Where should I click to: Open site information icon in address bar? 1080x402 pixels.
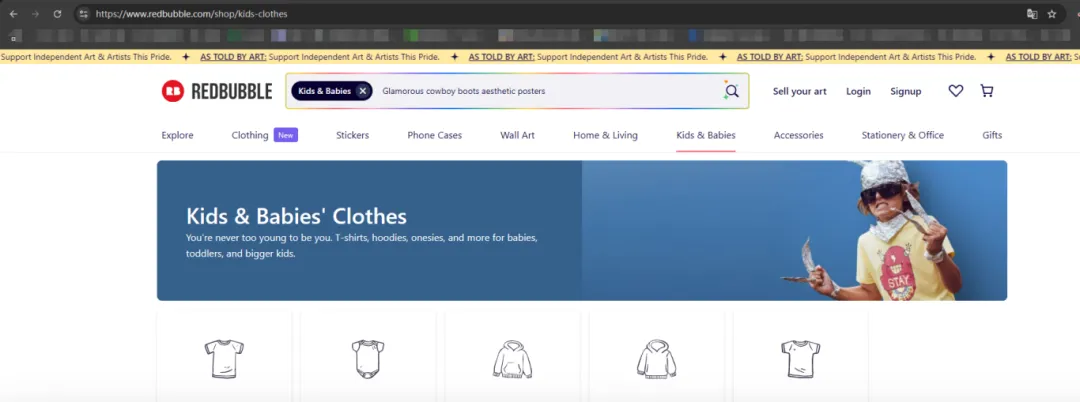click(83, 14)
